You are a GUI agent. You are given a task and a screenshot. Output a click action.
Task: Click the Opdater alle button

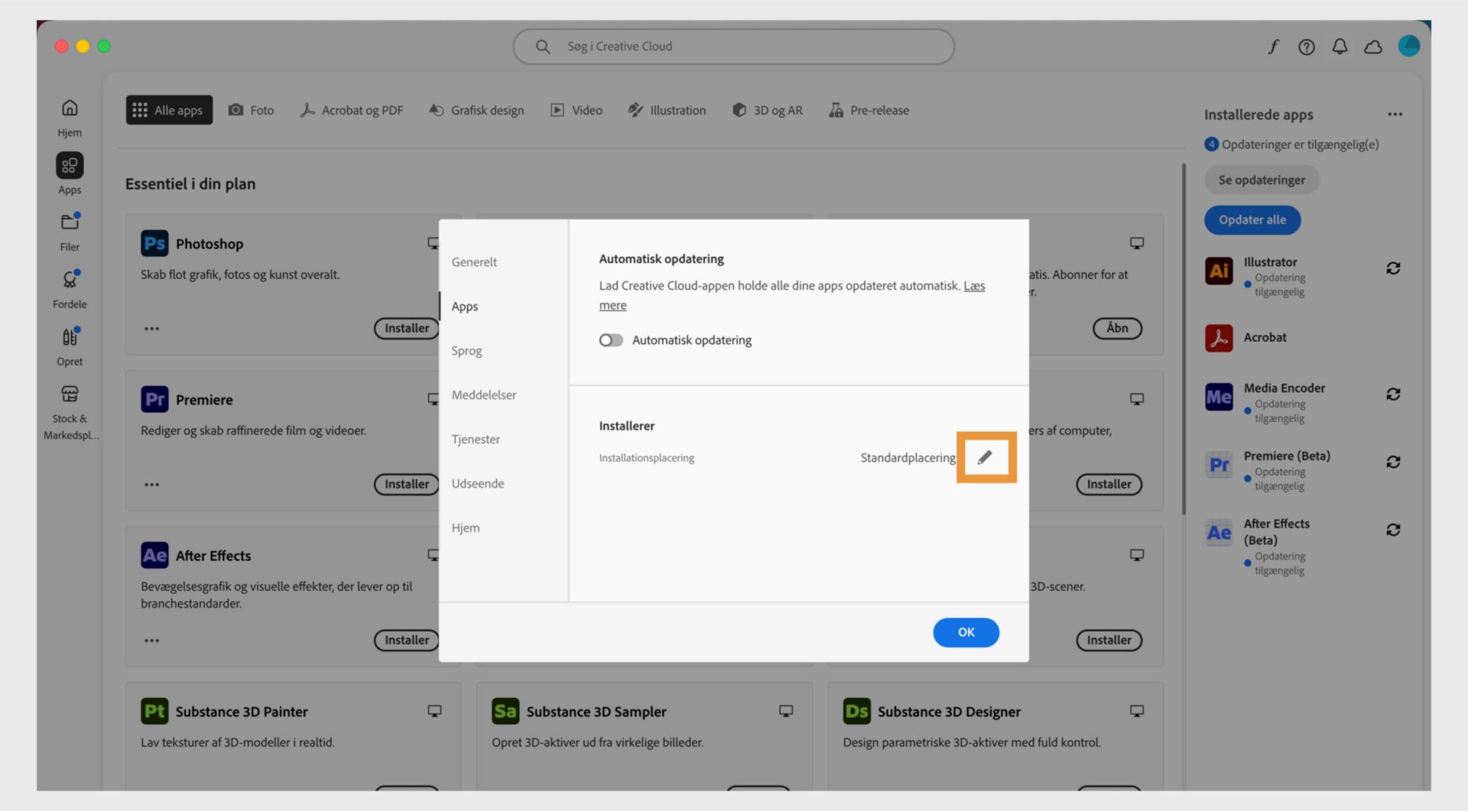click(1252, 219)
